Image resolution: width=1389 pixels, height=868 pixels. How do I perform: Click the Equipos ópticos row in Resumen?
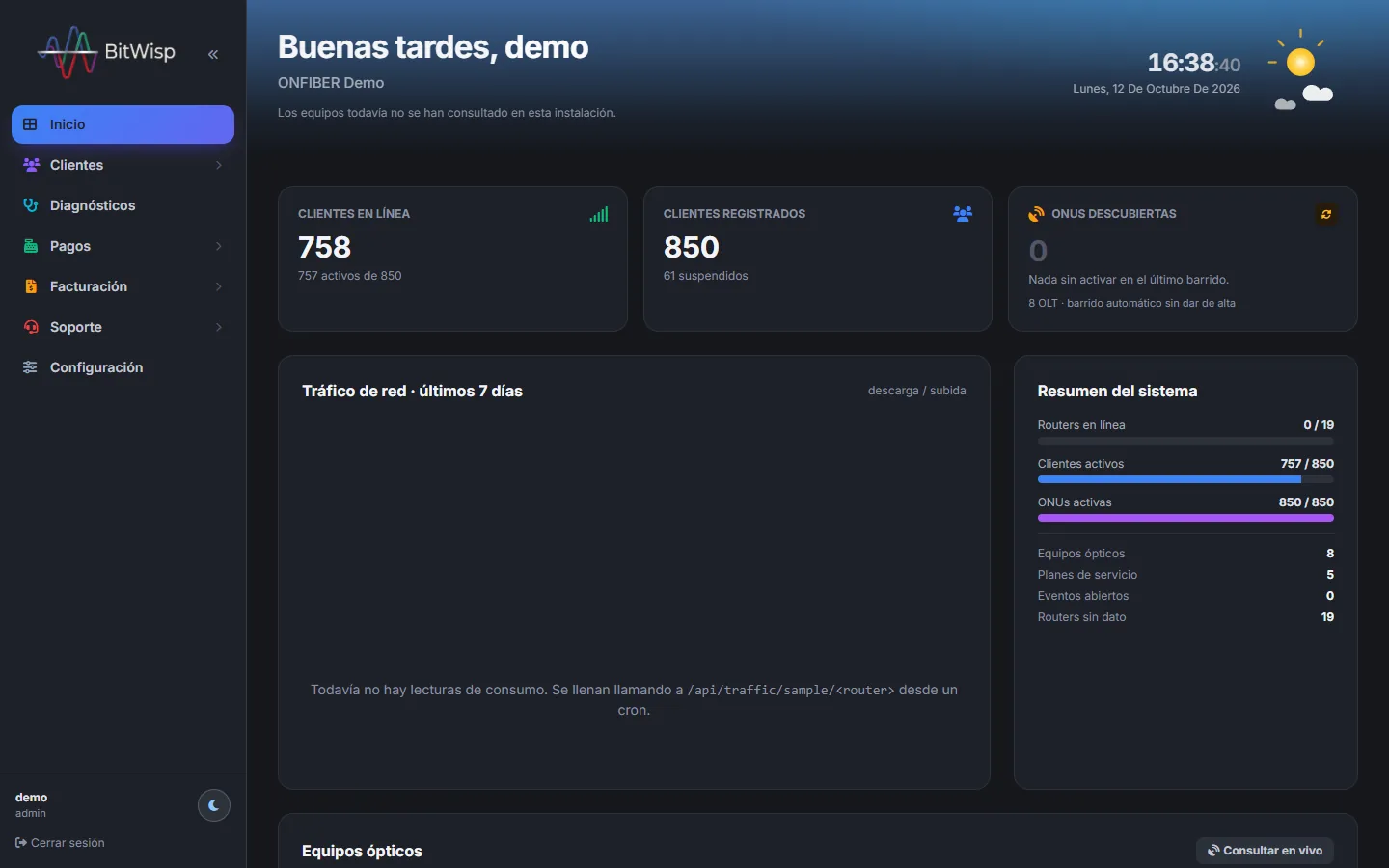click(1185, 554)
